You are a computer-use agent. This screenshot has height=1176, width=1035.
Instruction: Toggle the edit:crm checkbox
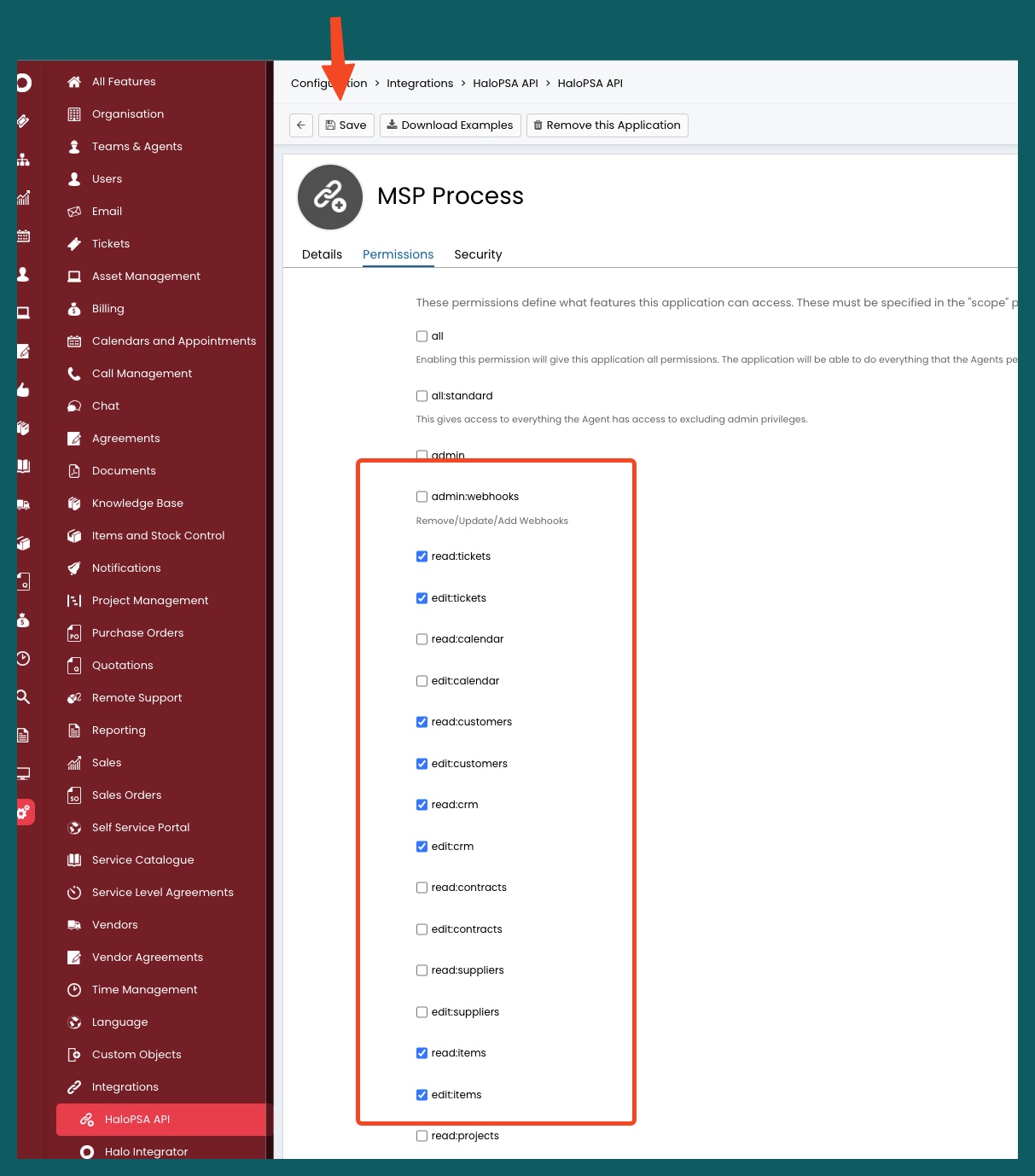pyautogui.click(x=422, y=847)
